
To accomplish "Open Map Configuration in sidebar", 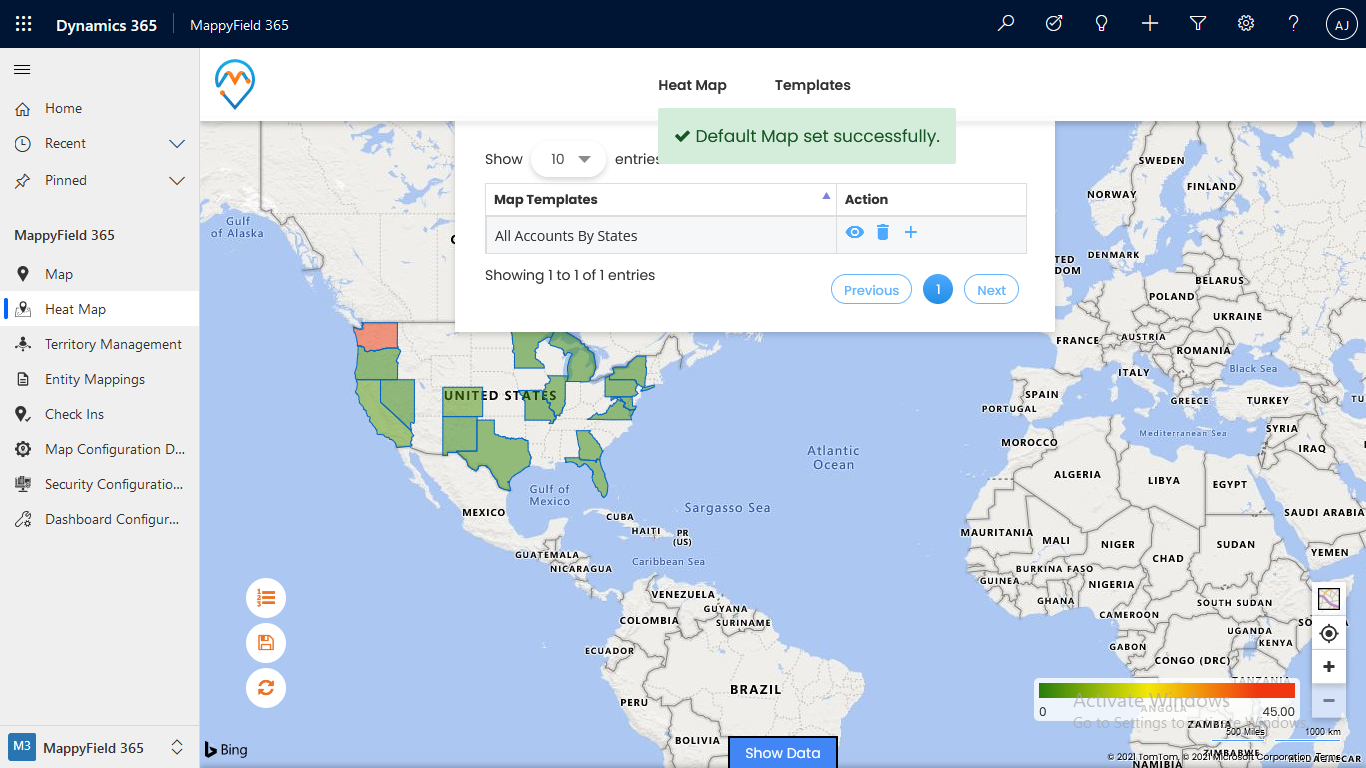I will (x=100, y=449).
